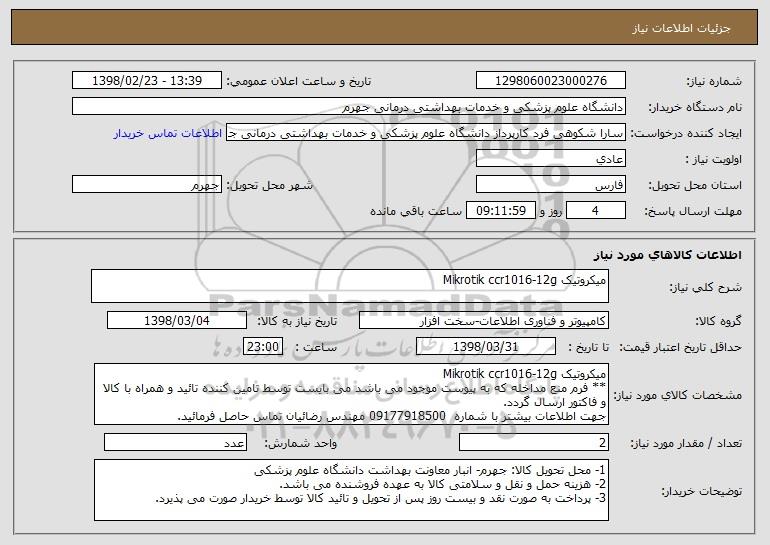Click the remaining time field 09:11:59
This screenshot has height=545, width=770.
pos(500,211)
